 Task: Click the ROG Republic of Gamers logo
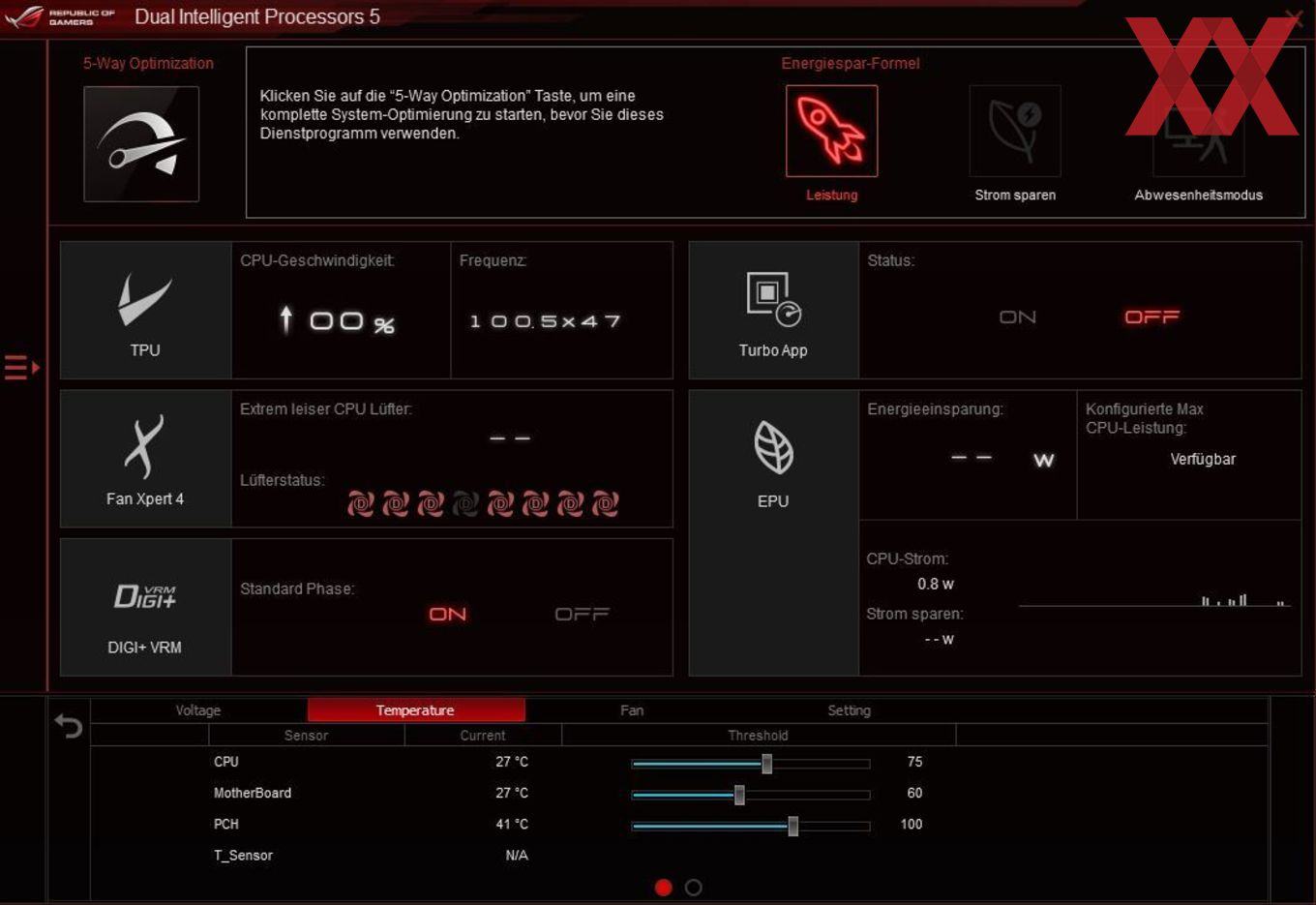[x=60, y=16]
